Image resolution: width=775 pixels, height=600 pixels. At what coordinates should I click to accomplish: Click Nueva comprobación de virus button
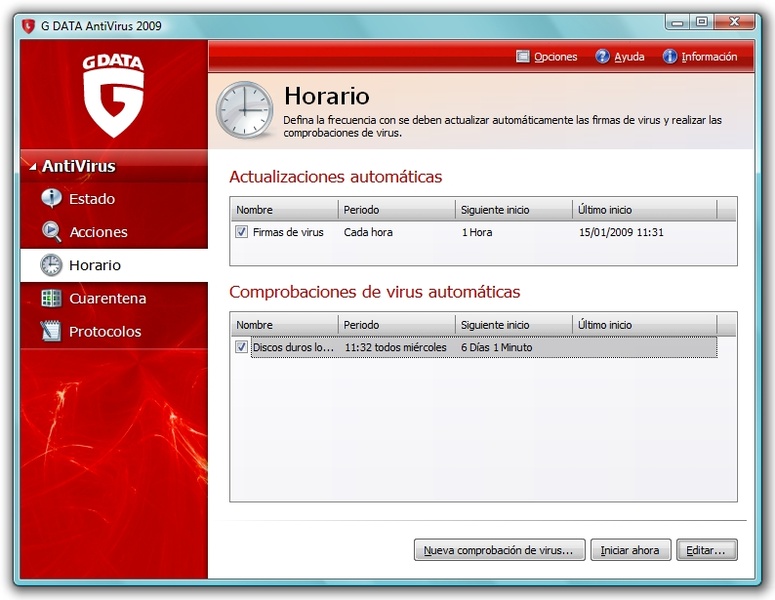pos(499,550)
